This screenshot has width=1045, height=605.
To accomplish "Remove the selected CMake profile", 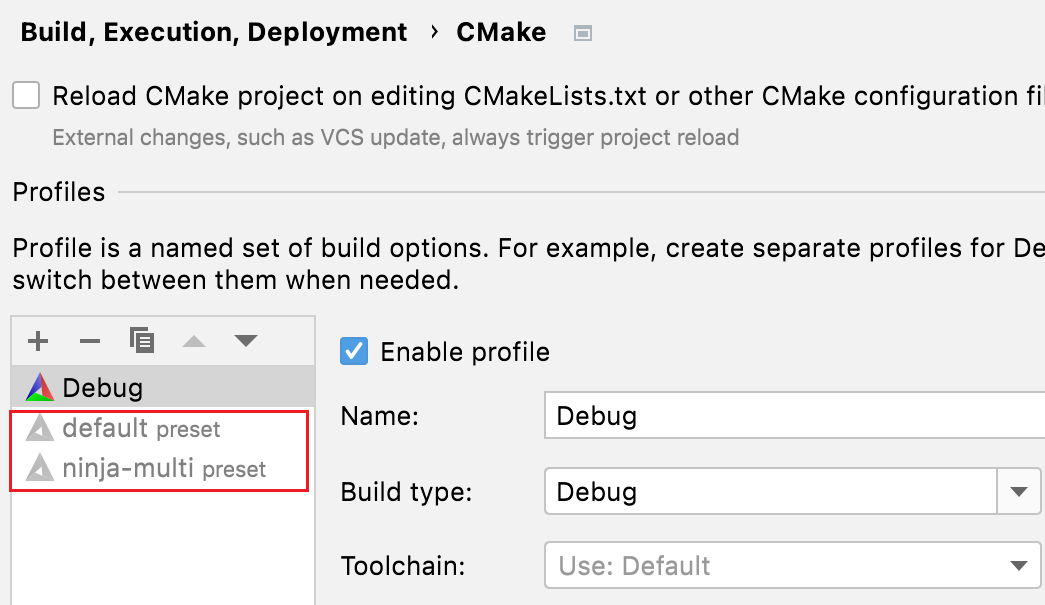I will pyautogui.click(x=90, y=341).
